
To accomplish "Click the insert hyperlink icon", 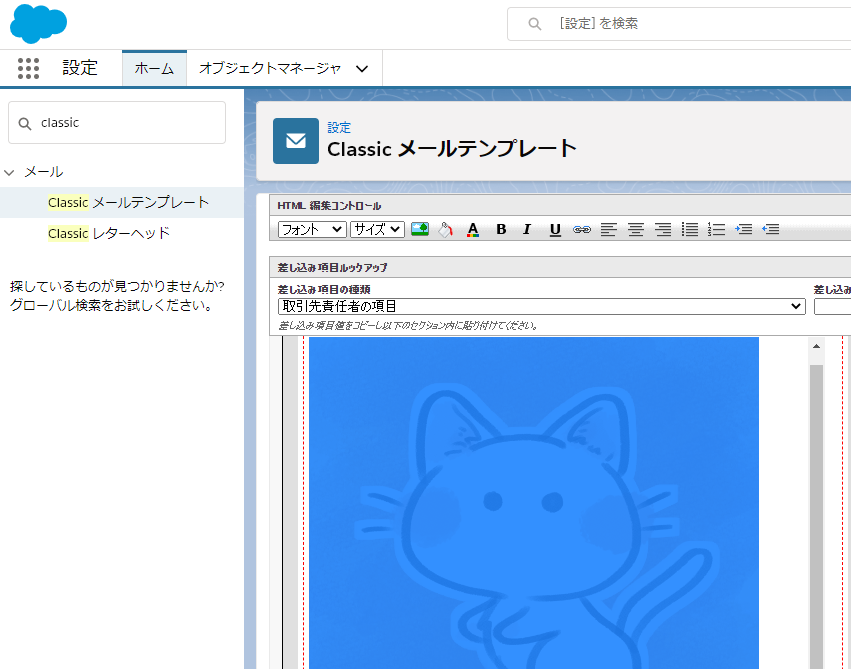I will (582, 229).
